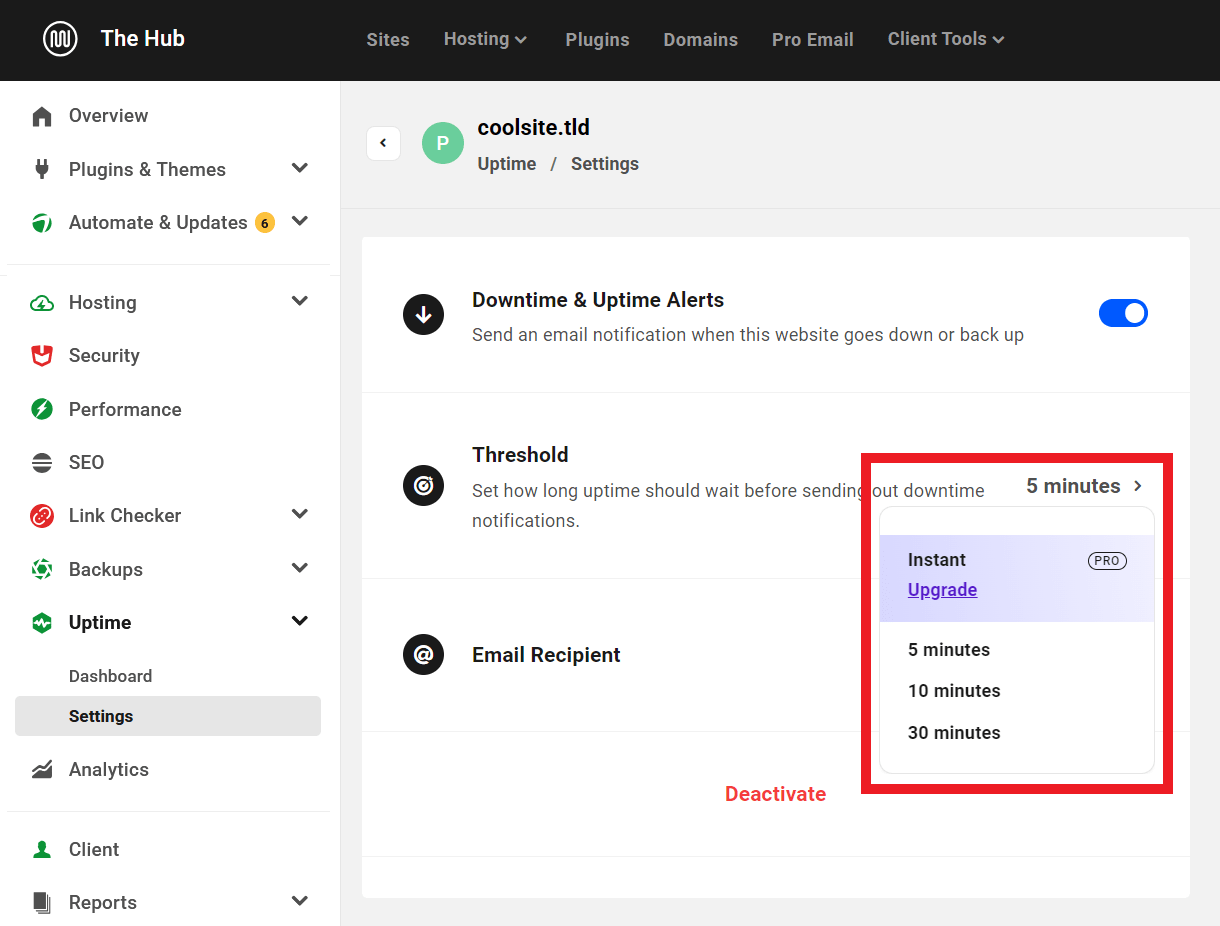
Task: Click the PRO badge beside Instant
Action: pos(1107,561)
